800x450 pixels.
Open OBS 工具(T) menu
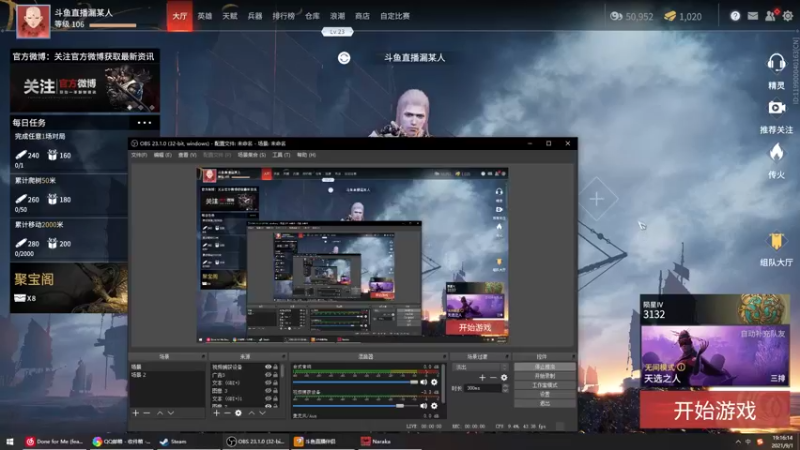pos(281,155)
